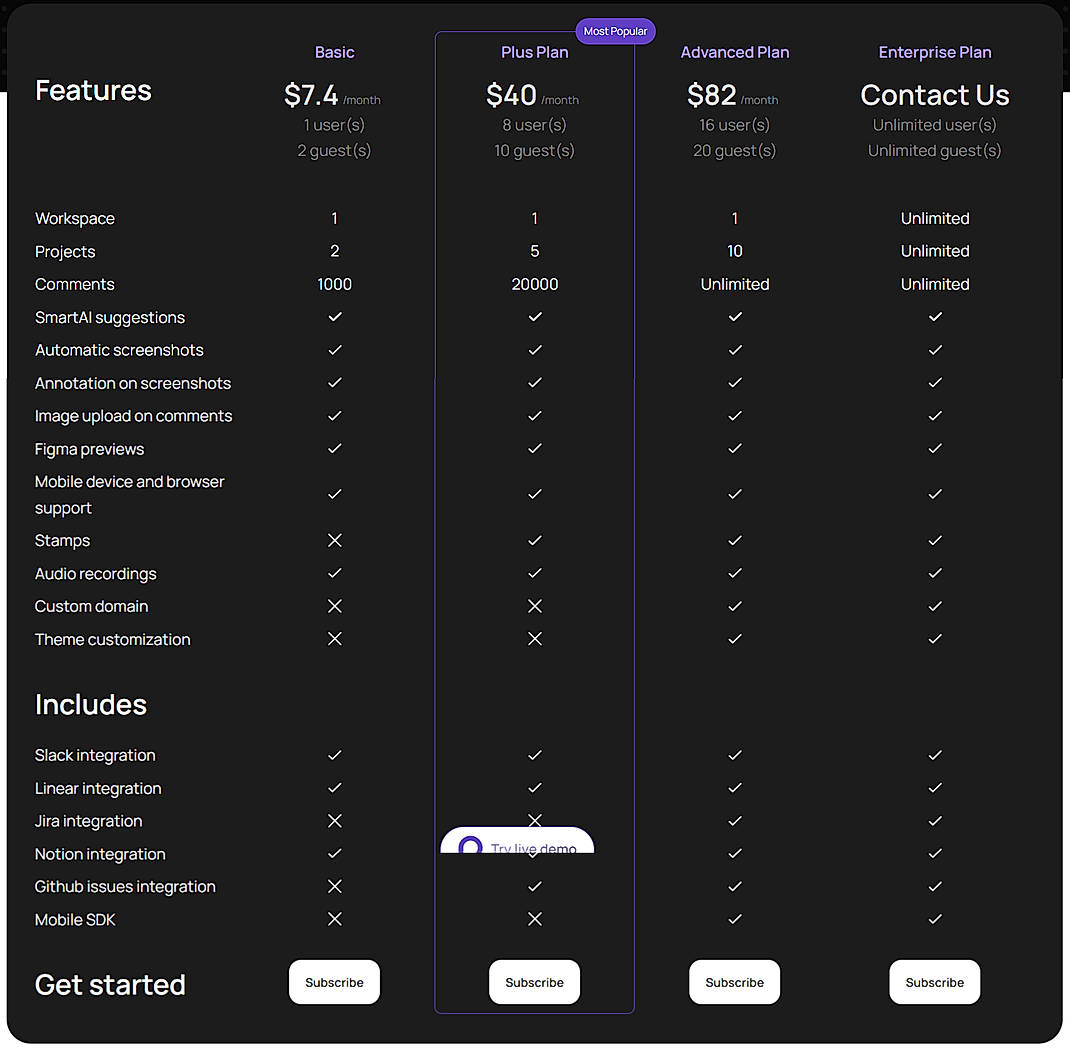
Task: Click the SmartAI suggestions feature label
Action: click(110, 317)
